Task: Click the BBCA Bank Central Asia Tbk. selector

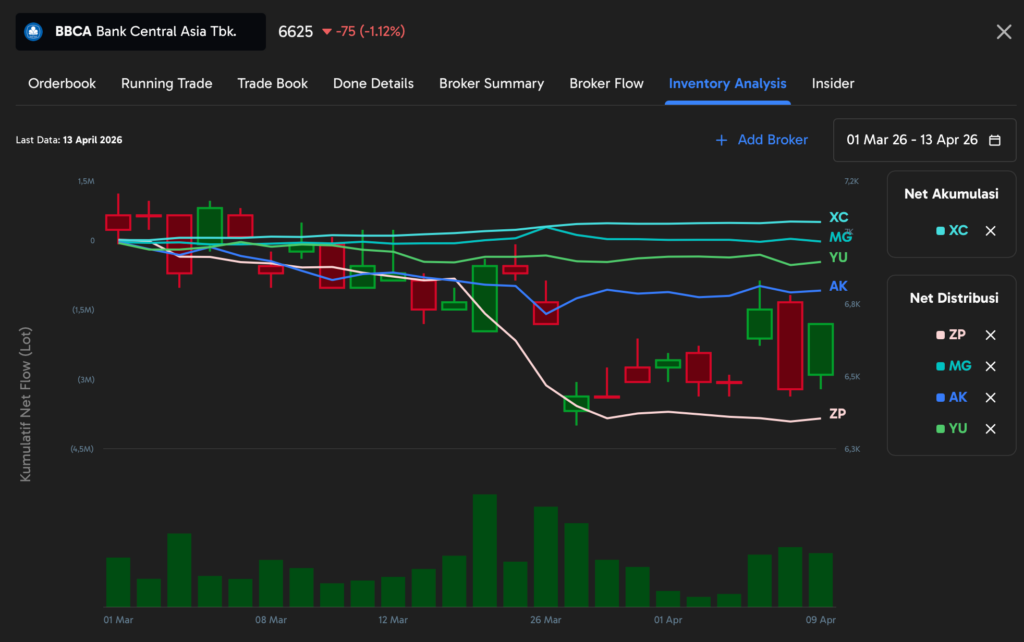Action: click(x=140, y=31)
